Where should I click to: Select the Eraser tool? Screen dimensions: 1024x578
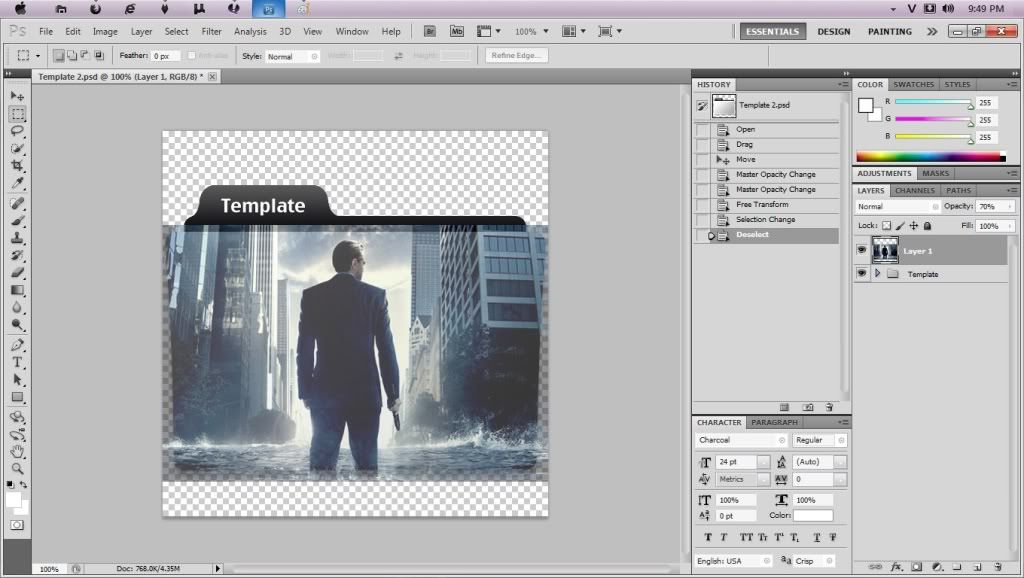pos(17,272)
